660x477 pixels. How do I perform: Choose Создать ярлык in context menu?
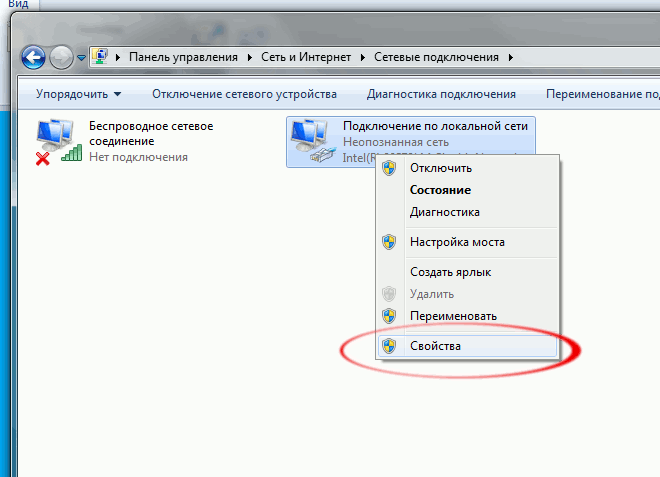[467, 272]
